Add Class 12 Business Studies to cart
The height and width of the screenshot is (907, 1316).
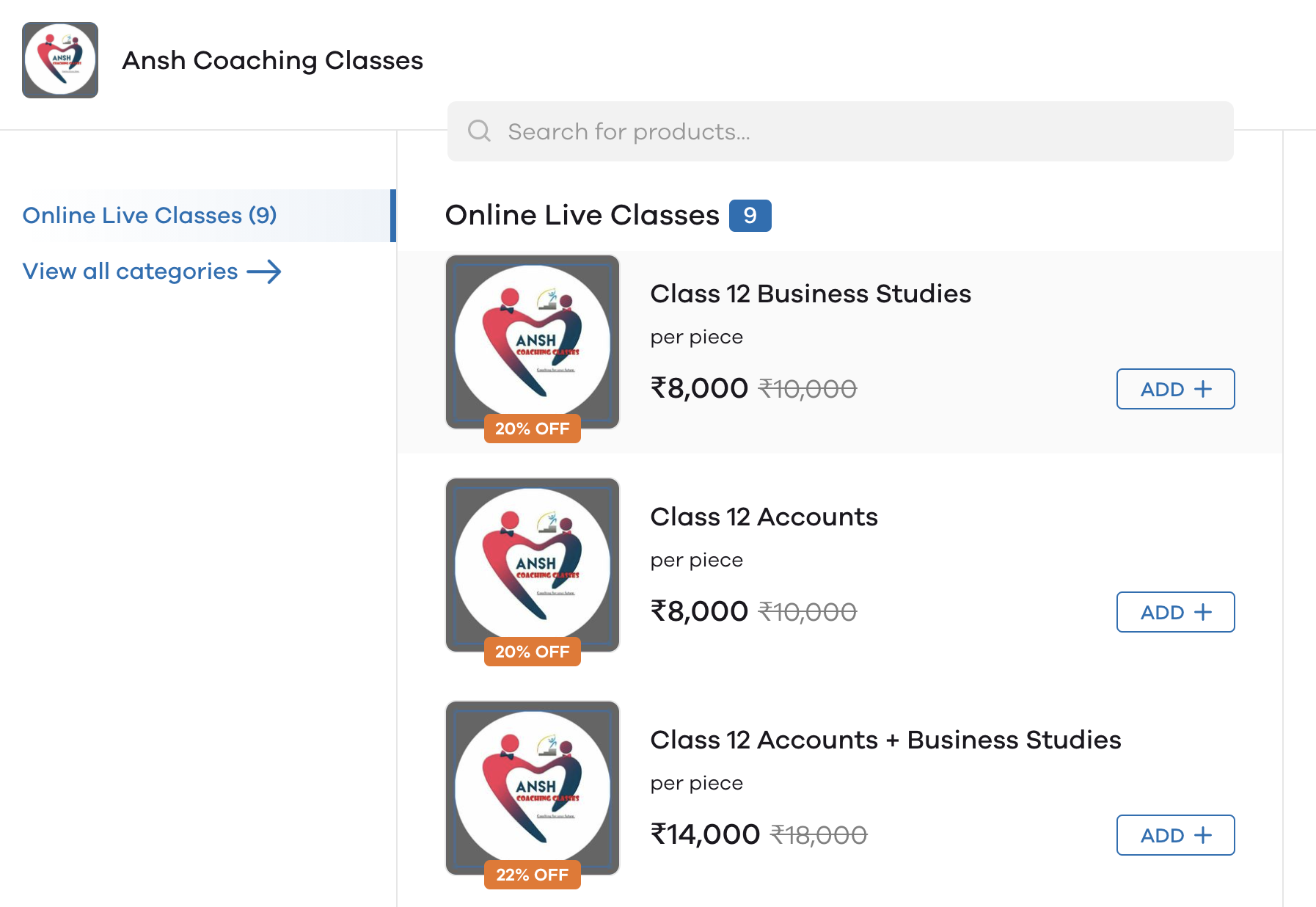click(1174, 389)
